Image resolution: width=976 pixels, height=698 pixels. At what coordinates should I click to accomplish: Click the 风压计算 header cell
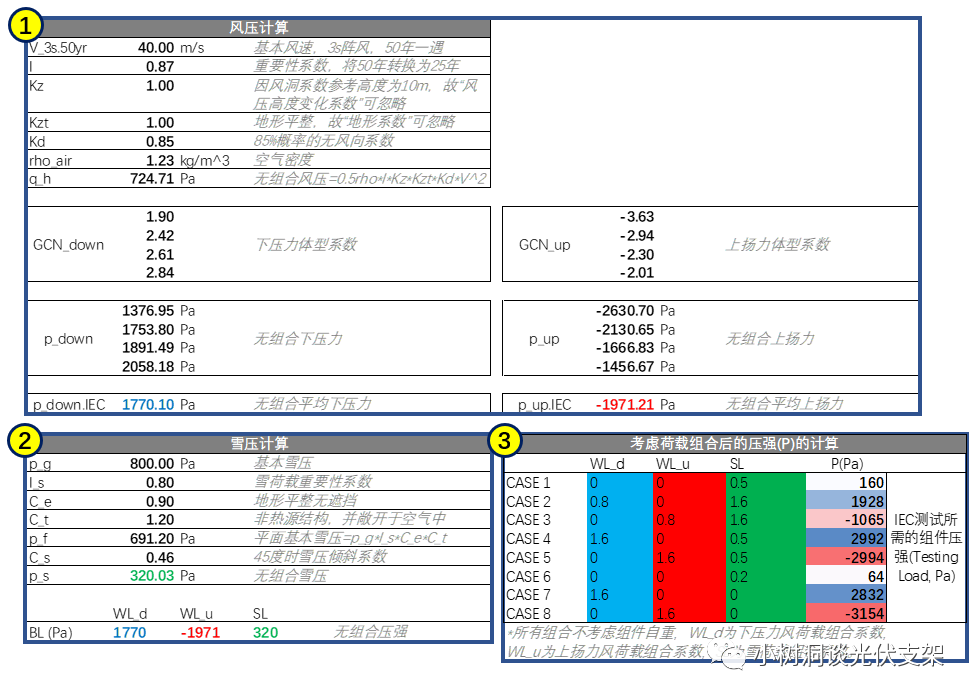259,28
